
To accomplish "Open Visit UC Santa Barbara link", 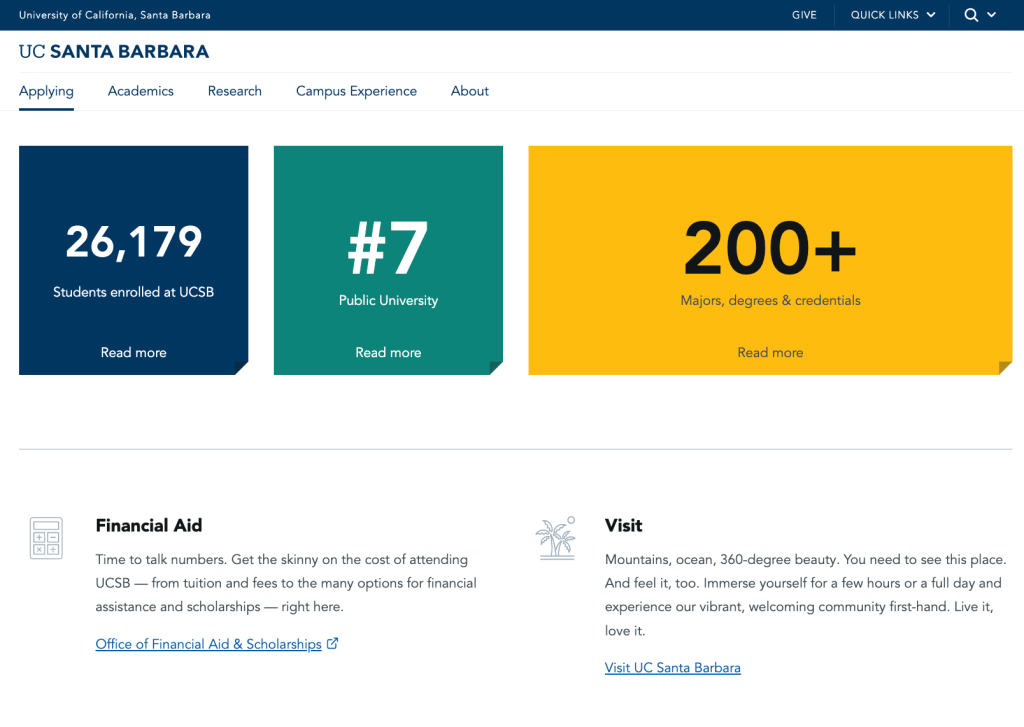I will pos(673,668).
